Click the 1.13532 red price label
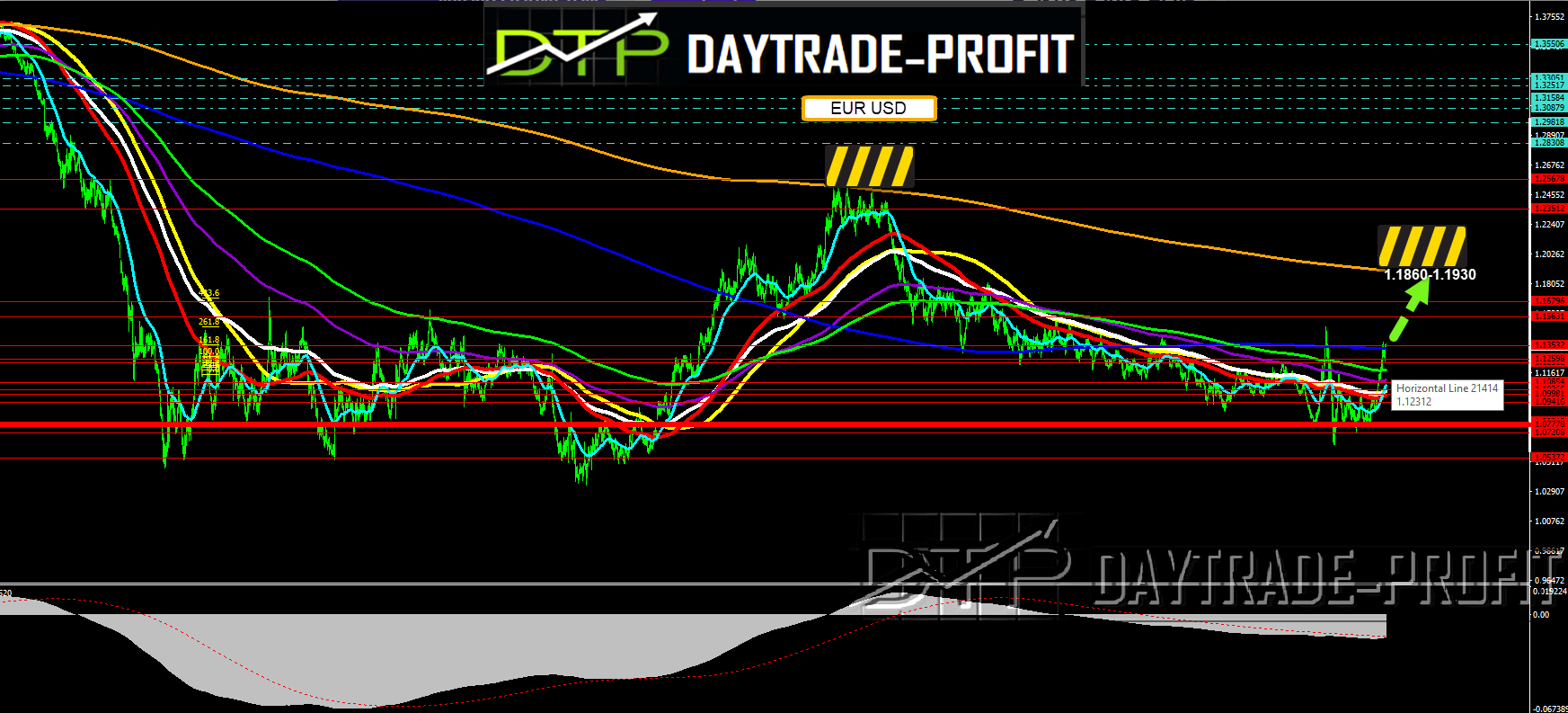 click(x=1549, y=345)
